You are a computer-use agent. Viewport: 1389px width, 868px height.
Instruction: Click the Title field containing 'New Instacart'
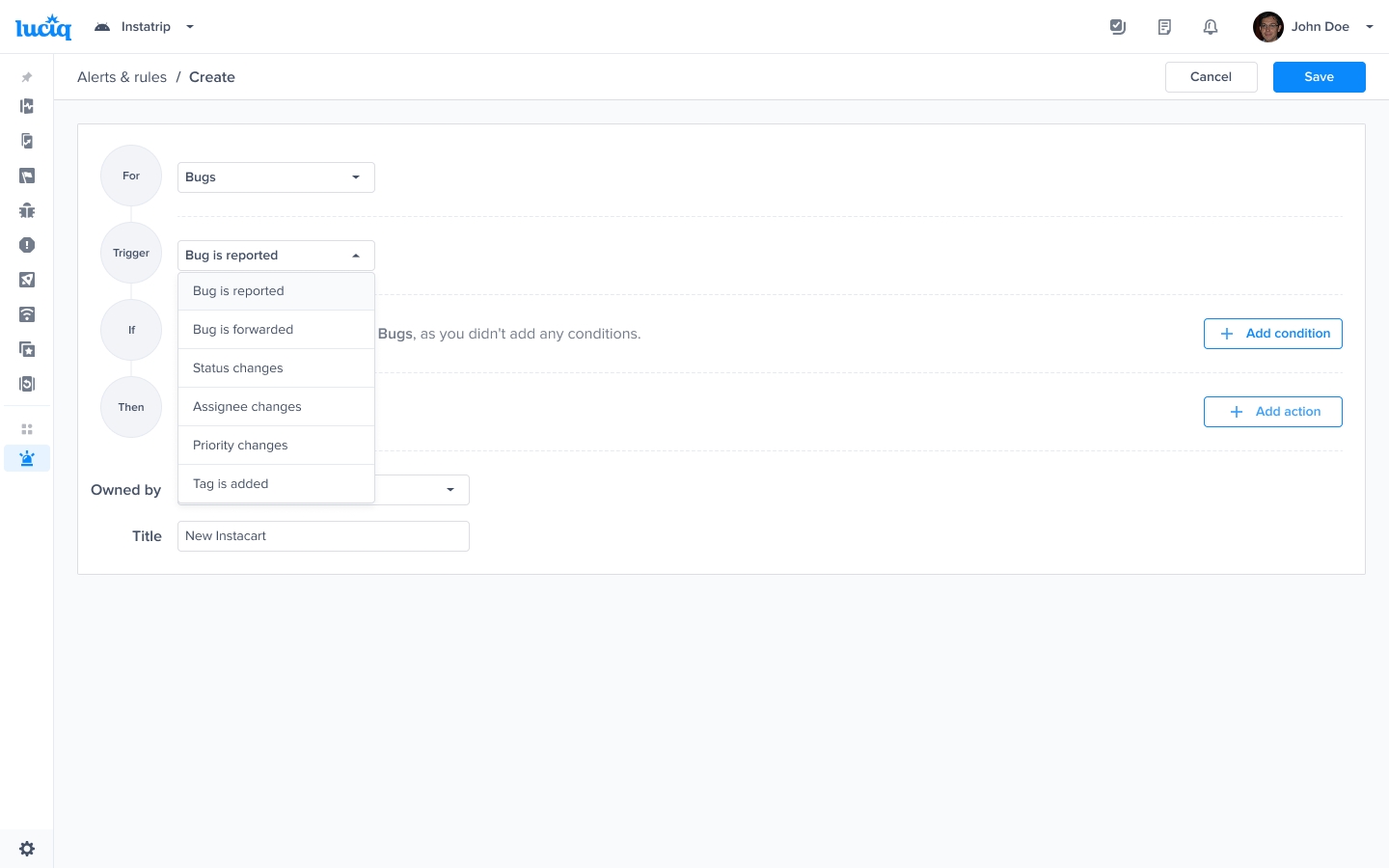point(323,536)
